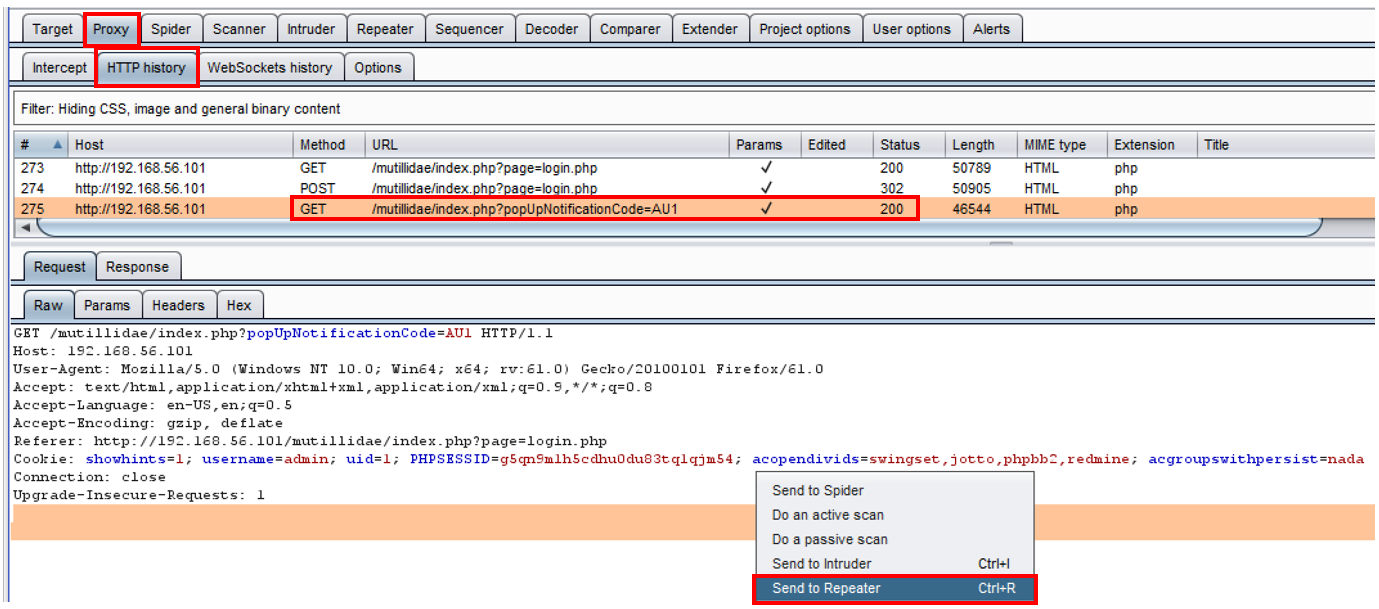Screen dimensions: 1379x609
Task: Click the Params checkmark for request 275
Action: (x=766, y=209)
